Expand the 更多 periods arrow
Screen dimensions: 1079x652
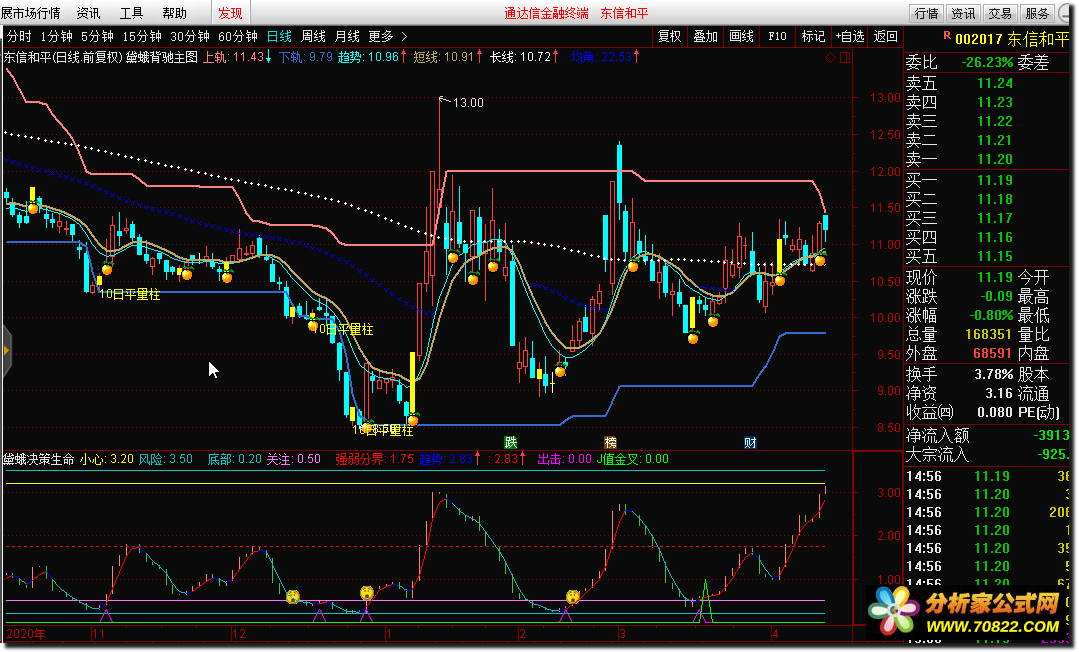(x=404, y=36)
